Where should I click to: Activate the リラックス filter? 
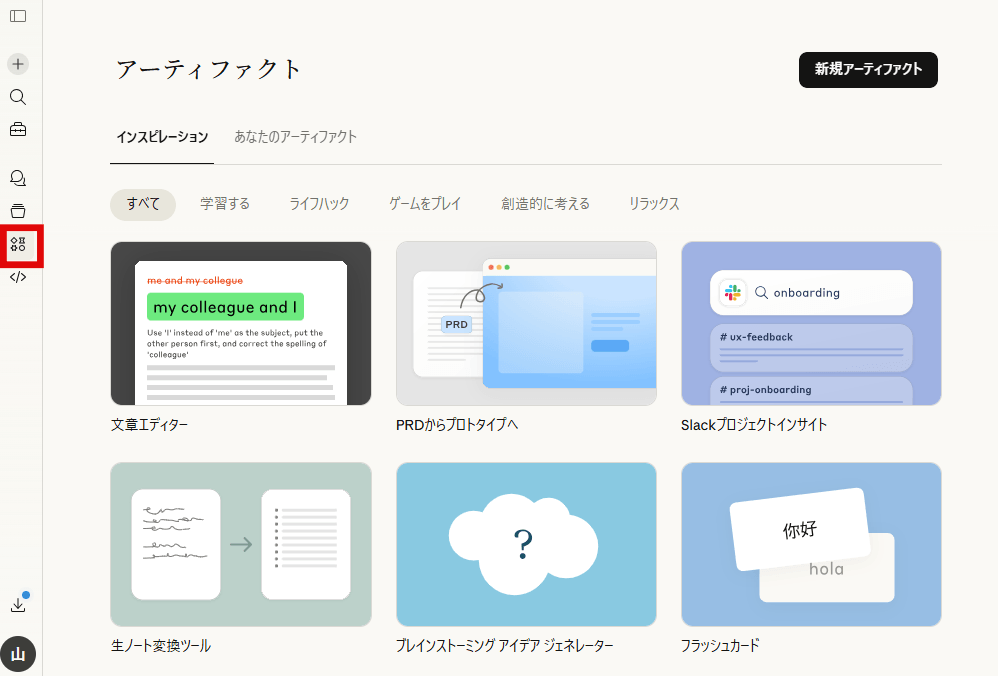(x=653, y=203)
